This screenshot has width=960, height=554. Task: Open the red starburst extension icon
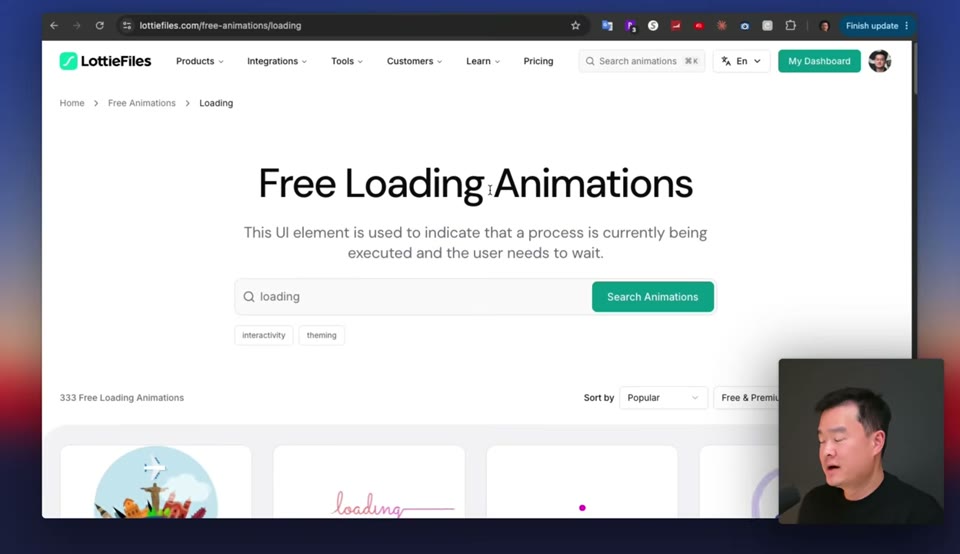[722, 26]
